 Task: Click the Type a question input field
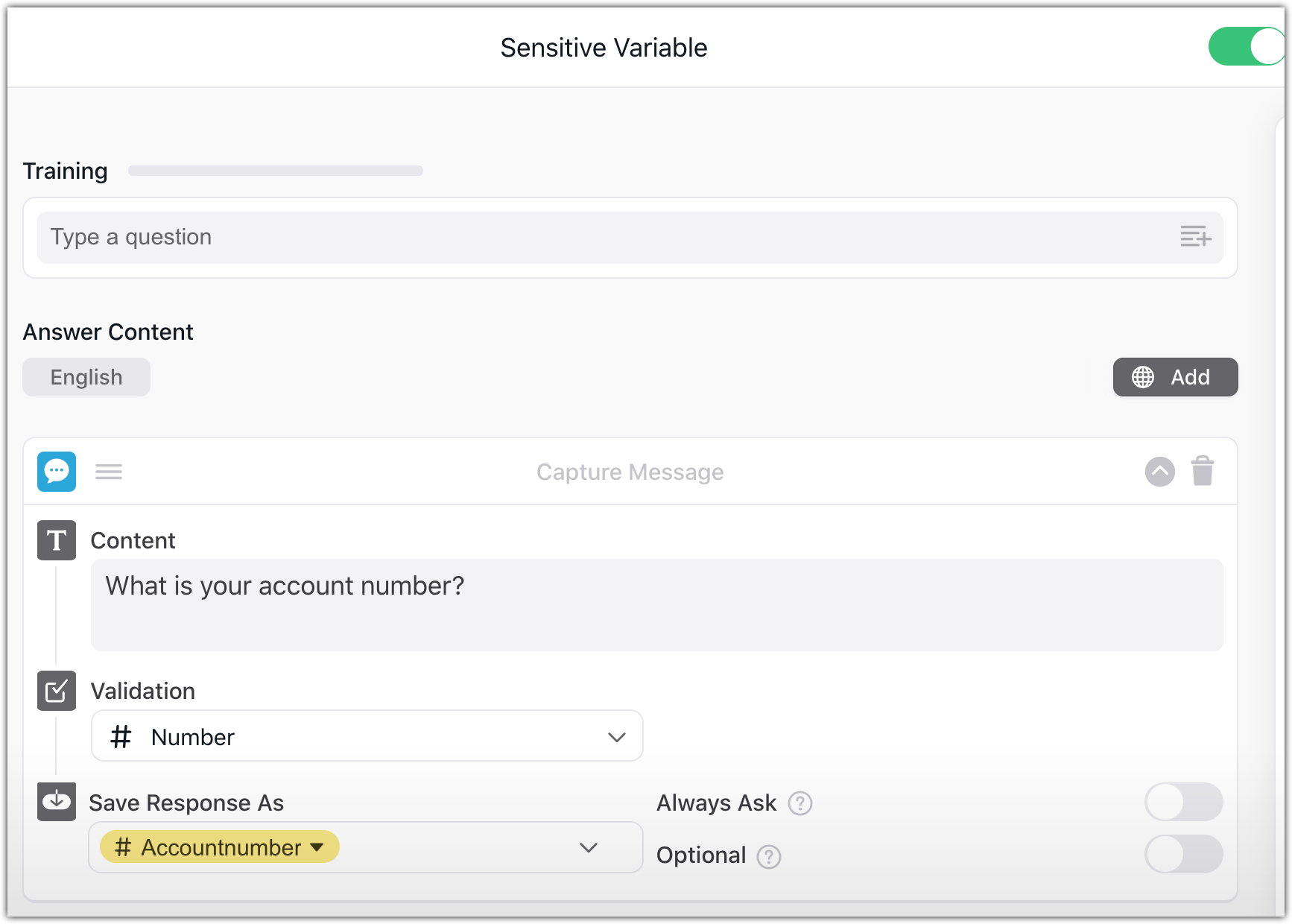pos(596,237)
